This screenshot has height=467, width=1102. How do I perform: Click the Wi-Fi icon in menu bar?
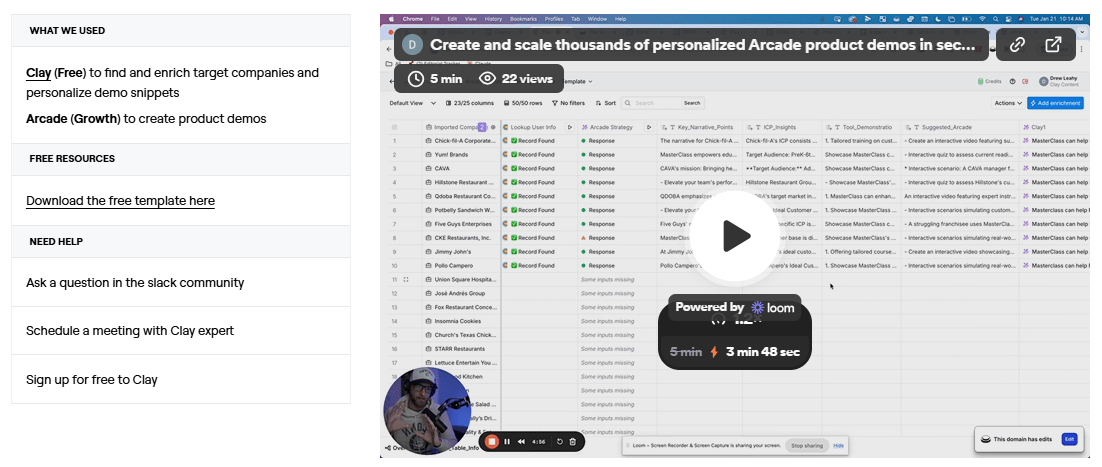pos(982,19)
